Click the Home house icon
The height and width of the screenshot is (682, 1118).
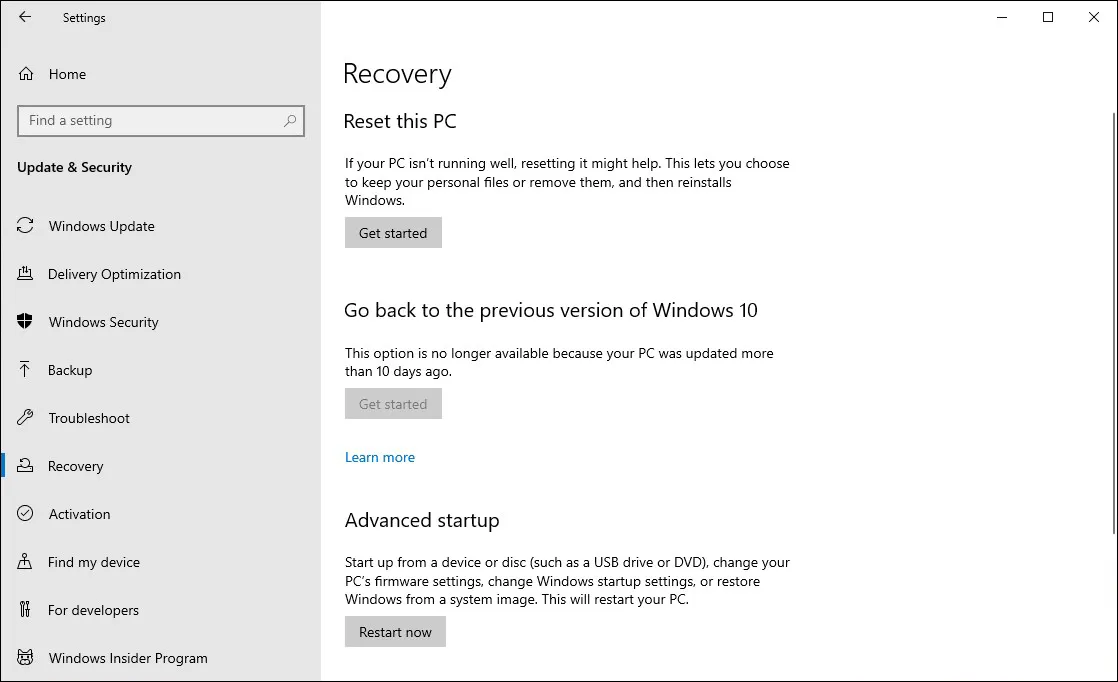pyautogui.click(x=25, y=74)
